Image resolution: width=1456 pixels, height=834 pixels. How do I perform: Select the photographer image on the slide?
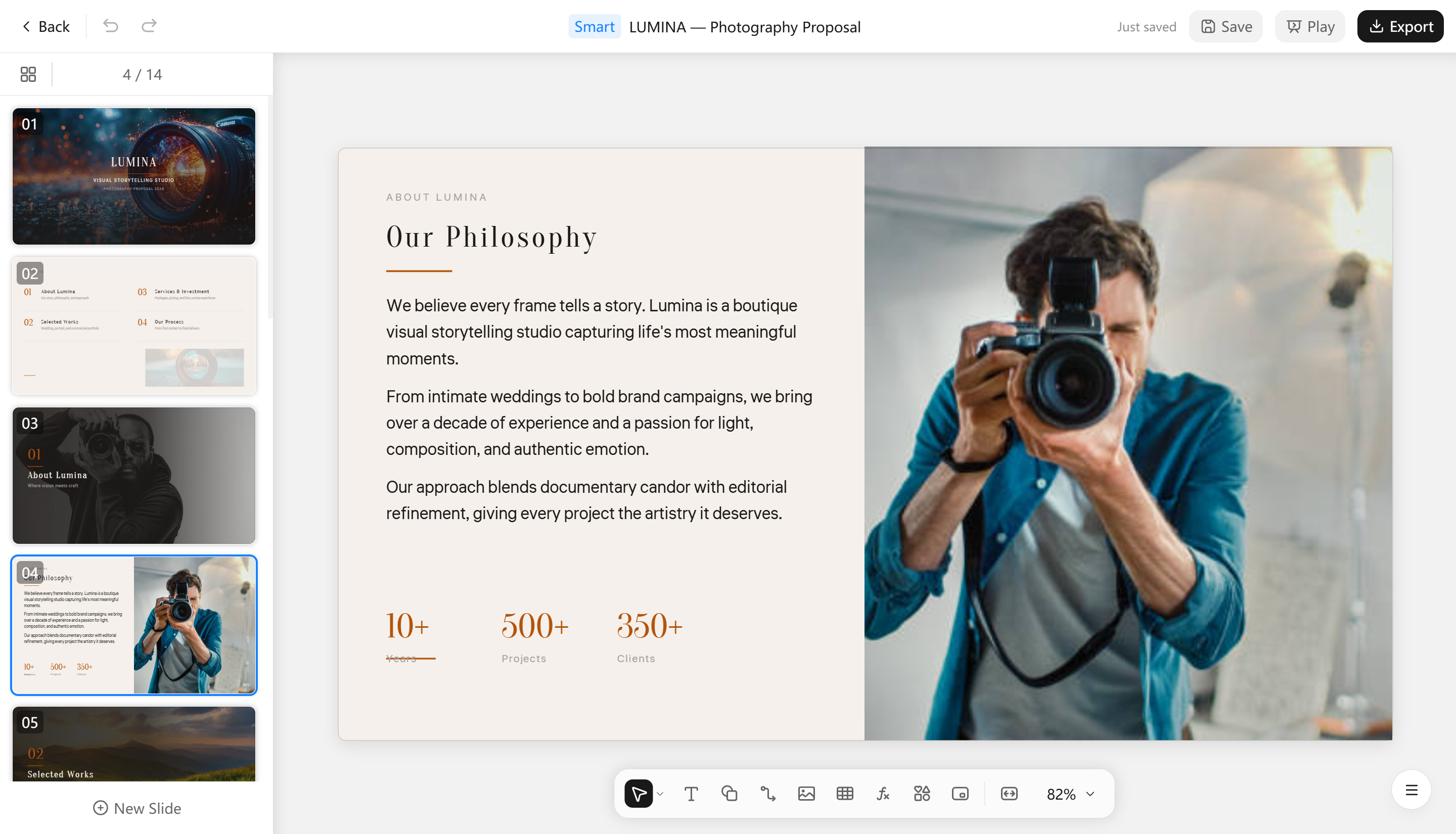point(1128,443)
